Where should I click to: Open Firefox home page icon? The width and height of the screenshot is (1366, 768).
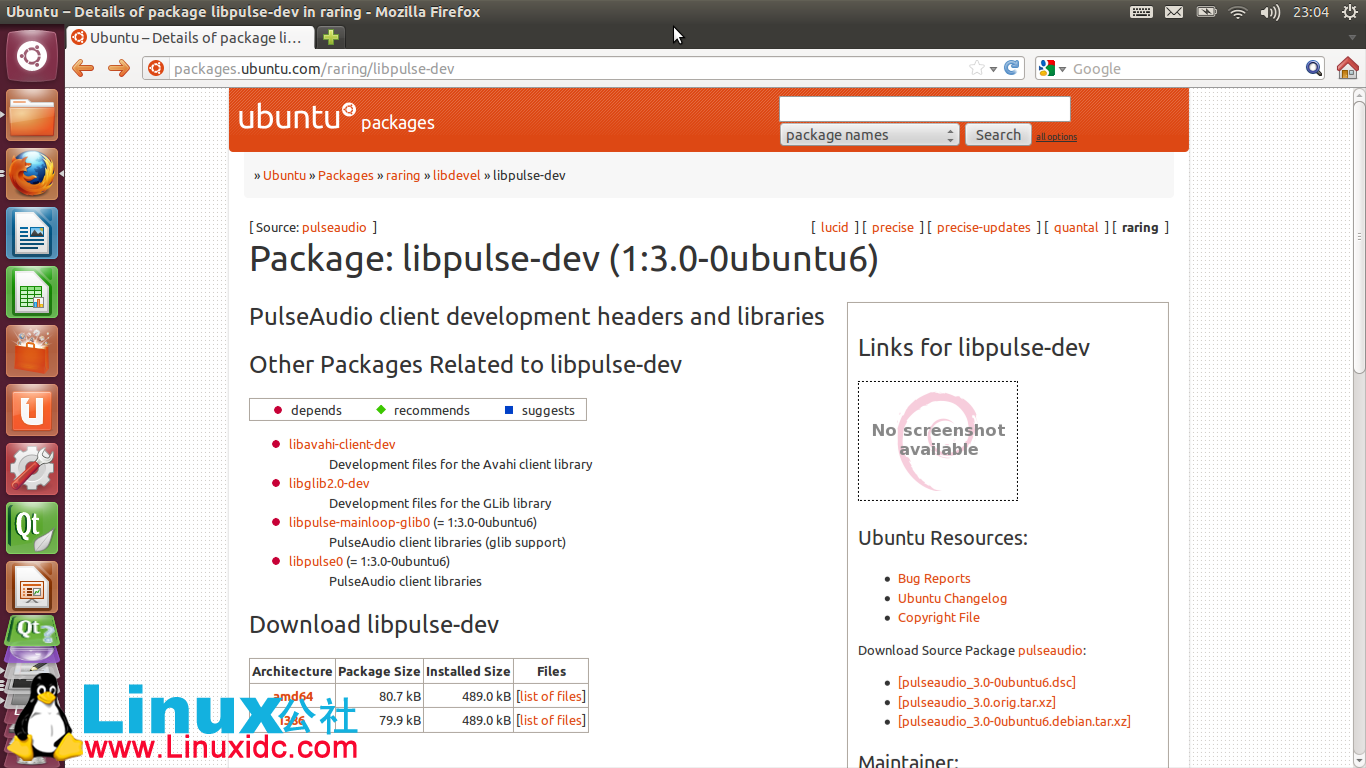pyautogui.click(x=1347, y=68)
